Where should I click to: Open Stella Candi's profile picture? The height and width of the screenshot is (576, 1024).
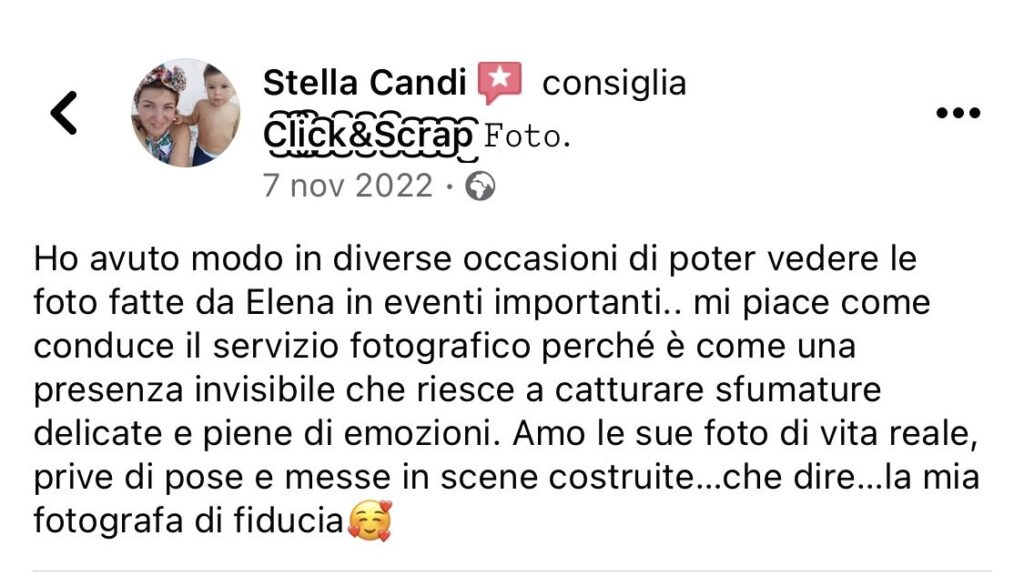coord(185,112)
